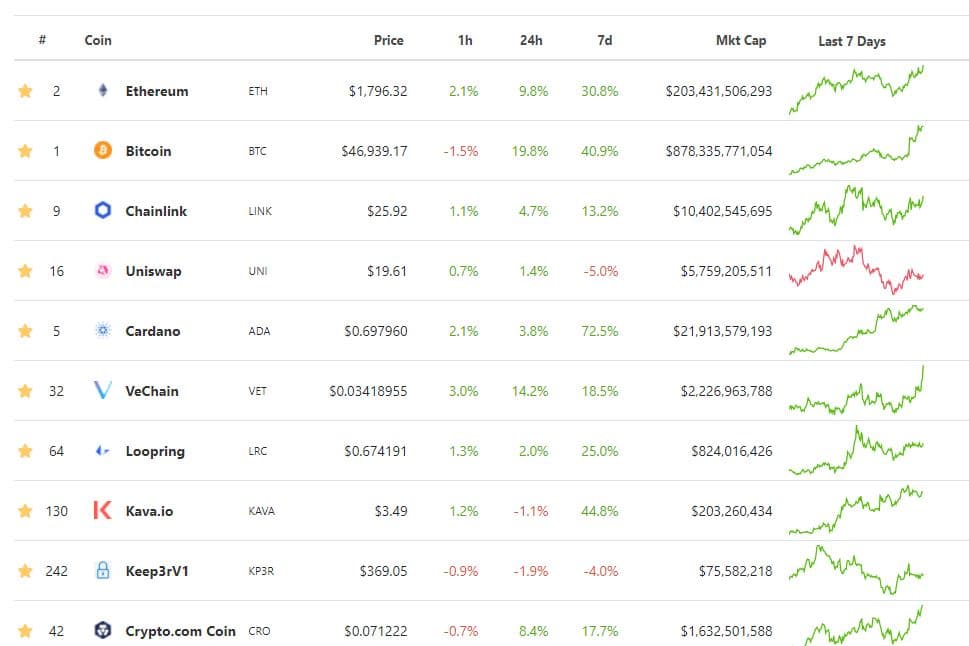
Task: Sort by the Price column header
Action: pos(389,40)
